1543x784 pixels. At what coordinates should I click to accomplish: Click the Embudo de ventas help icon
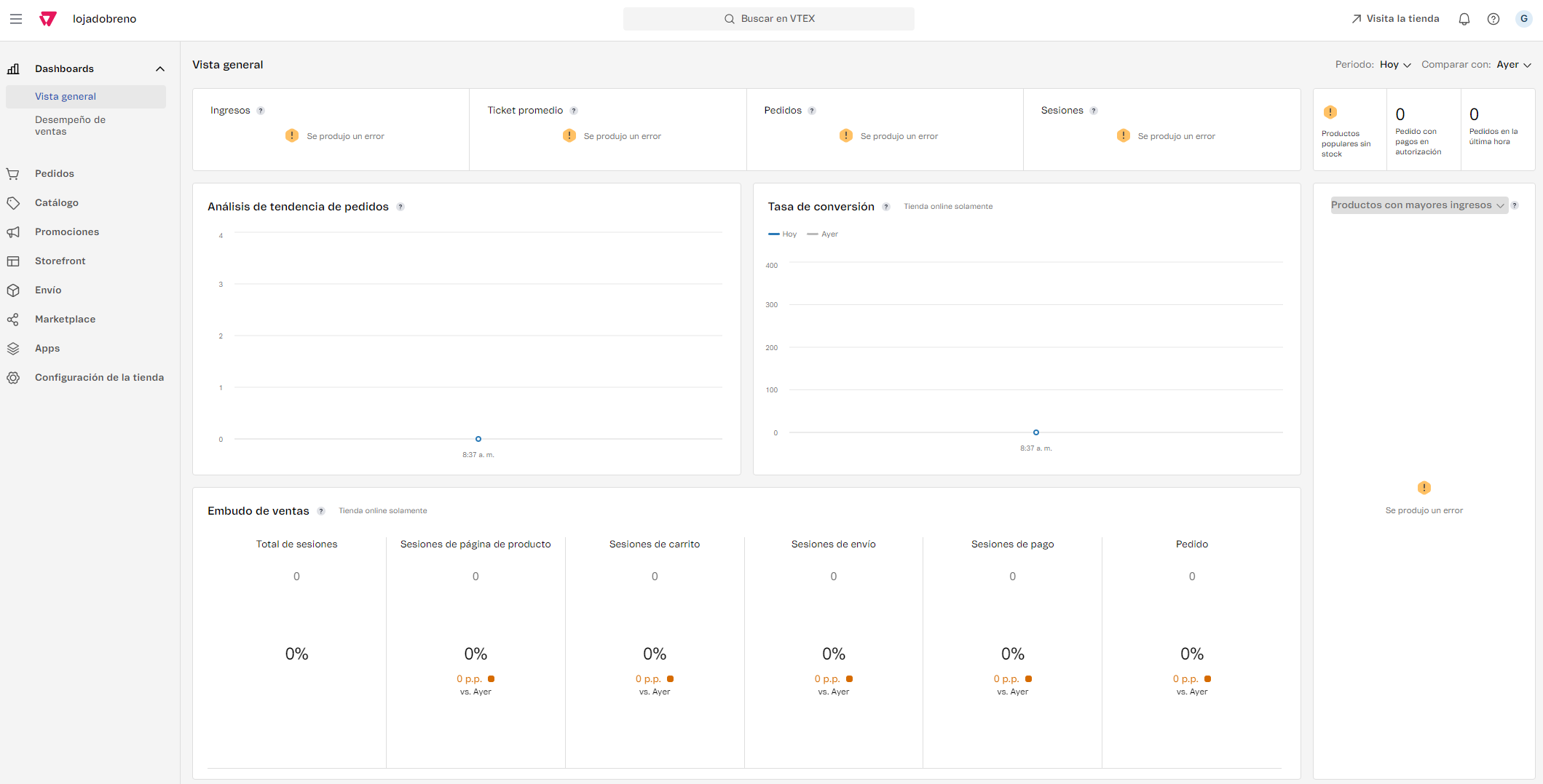point(321,511)
